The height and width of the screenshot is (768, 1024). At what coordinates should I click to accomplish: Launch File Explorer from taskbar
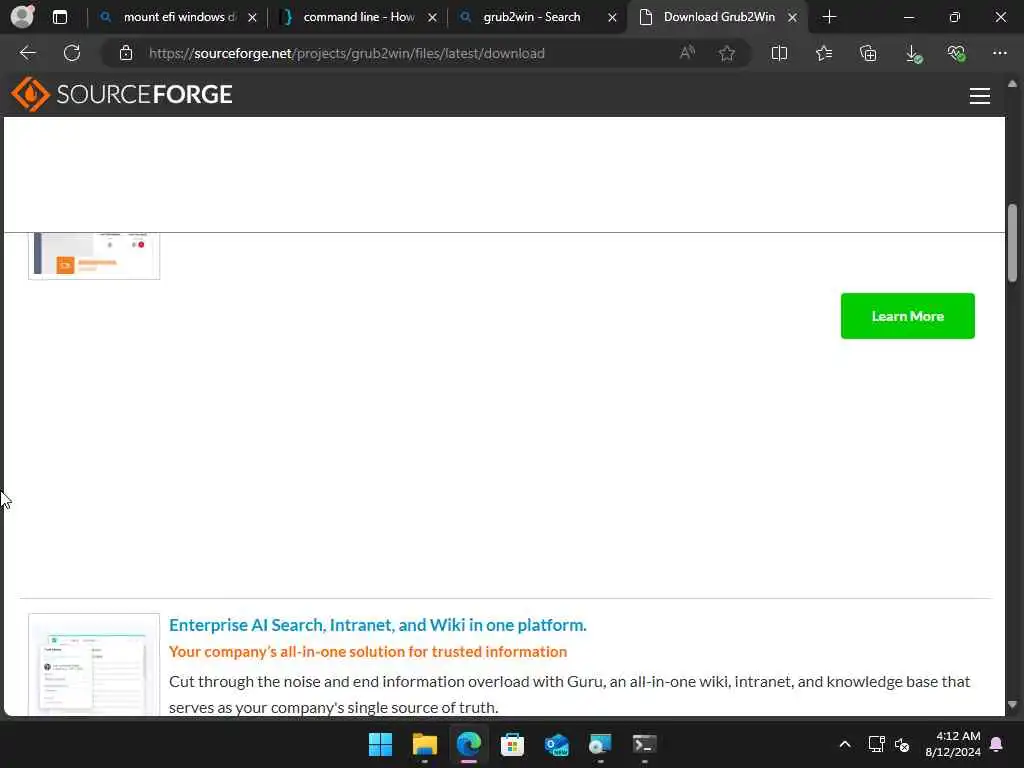424,744
